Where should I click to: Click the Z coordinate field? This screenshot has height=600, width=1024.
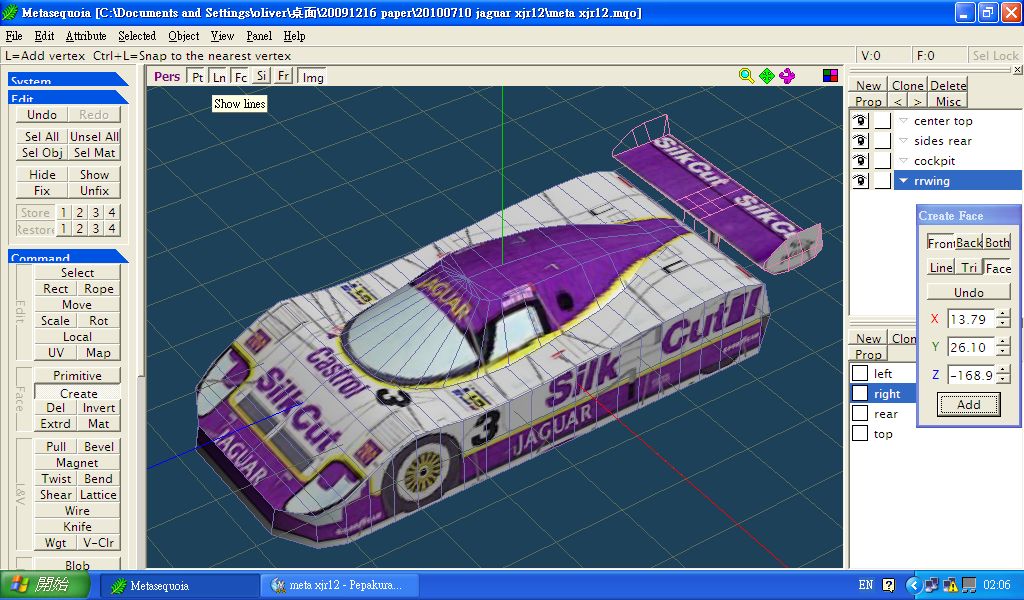(971, 375)
